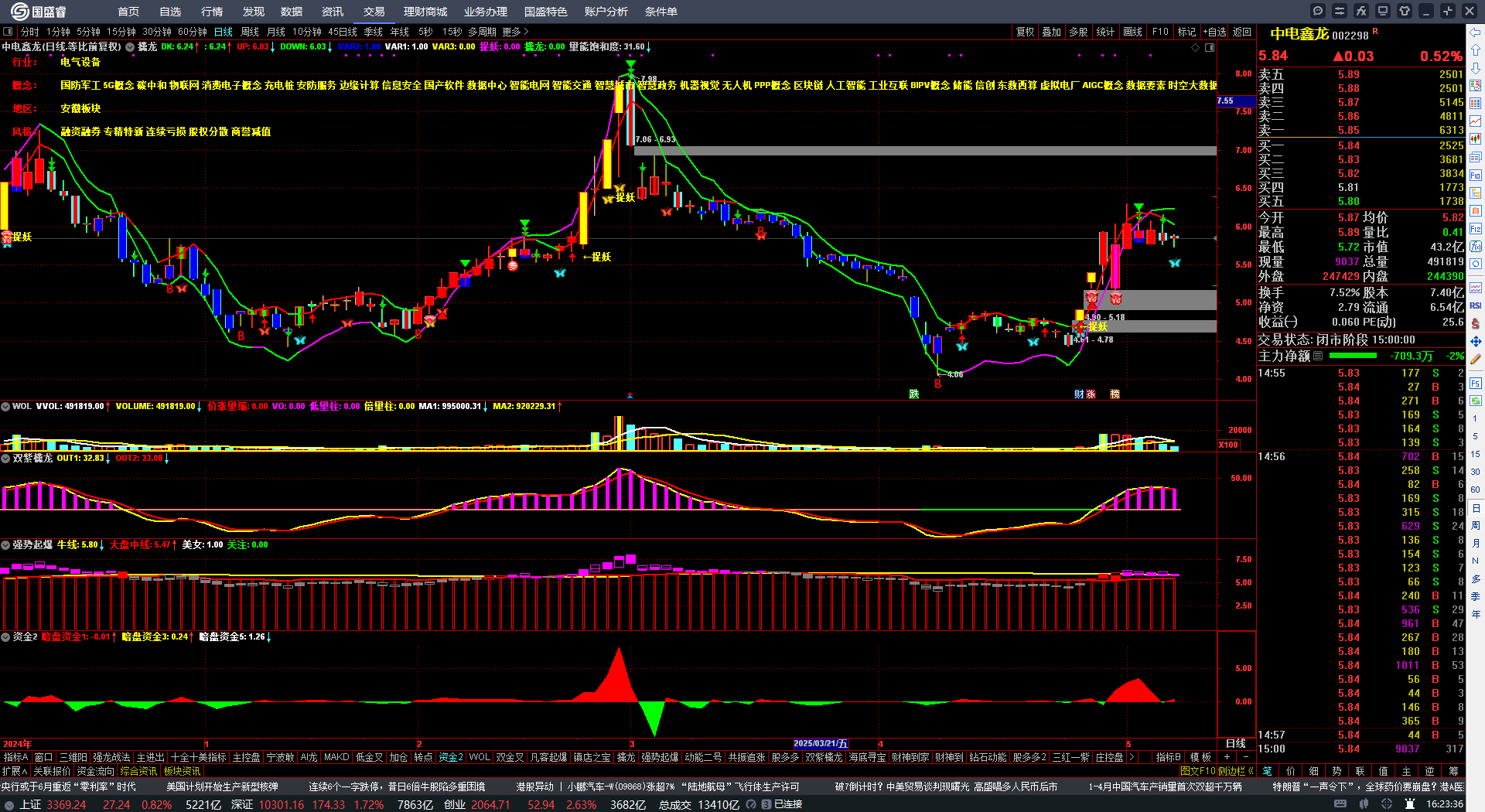
Task: Open dropdown circle beside 擒龙 in main chart
Action: click(x=130, y=46)
